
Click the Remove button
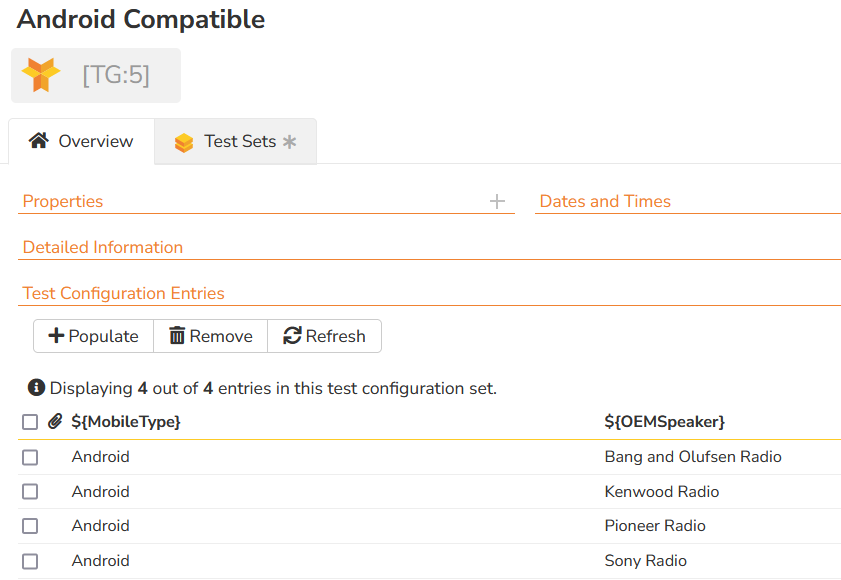tap(210, 336)
